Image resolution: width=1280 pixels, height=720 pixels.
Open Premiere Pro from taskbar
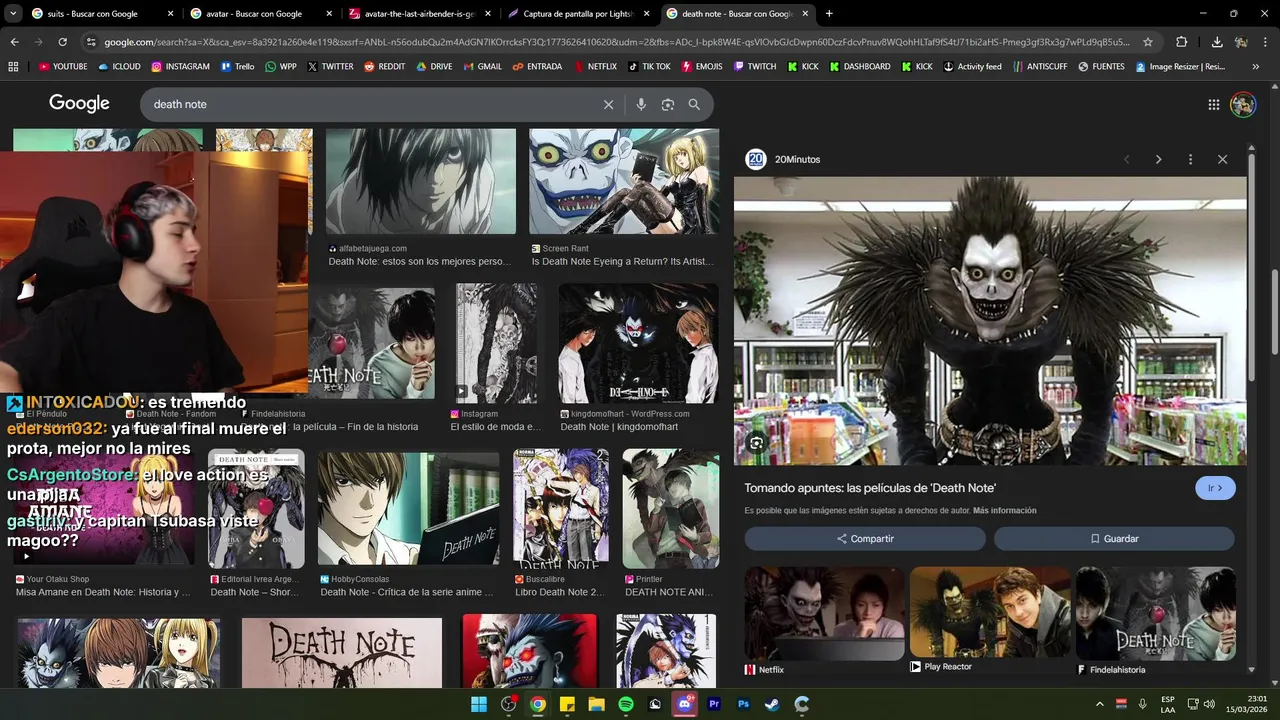pyautogui.click(x=714, y=704)
